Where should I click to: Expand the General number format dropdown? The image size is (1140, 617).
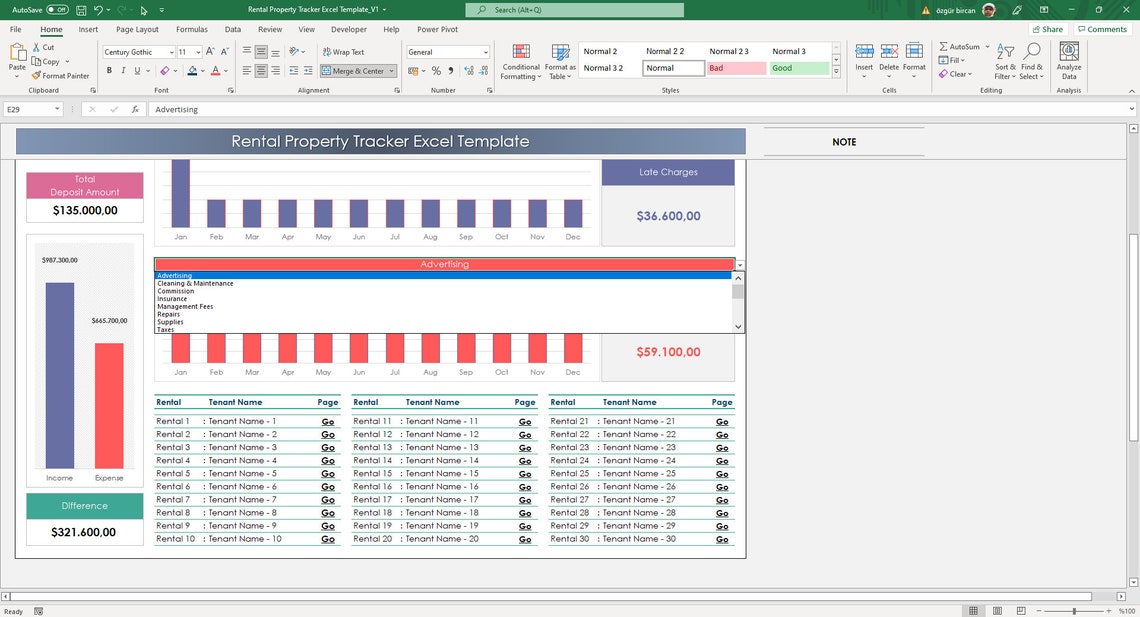pyautogui.click(x=487, y=52)
